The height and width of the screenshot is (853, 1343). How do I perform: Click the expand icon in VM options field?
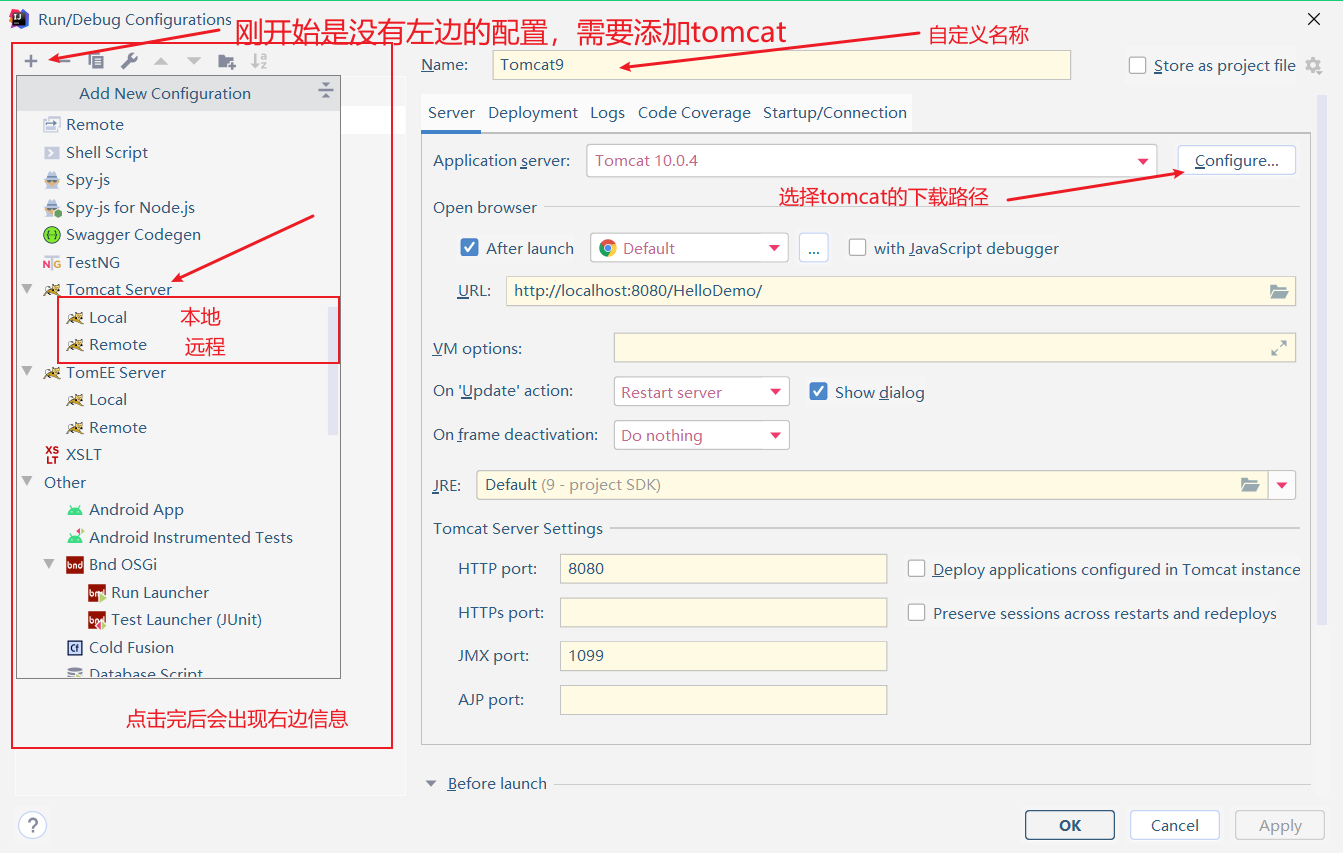pos(1279,348)
